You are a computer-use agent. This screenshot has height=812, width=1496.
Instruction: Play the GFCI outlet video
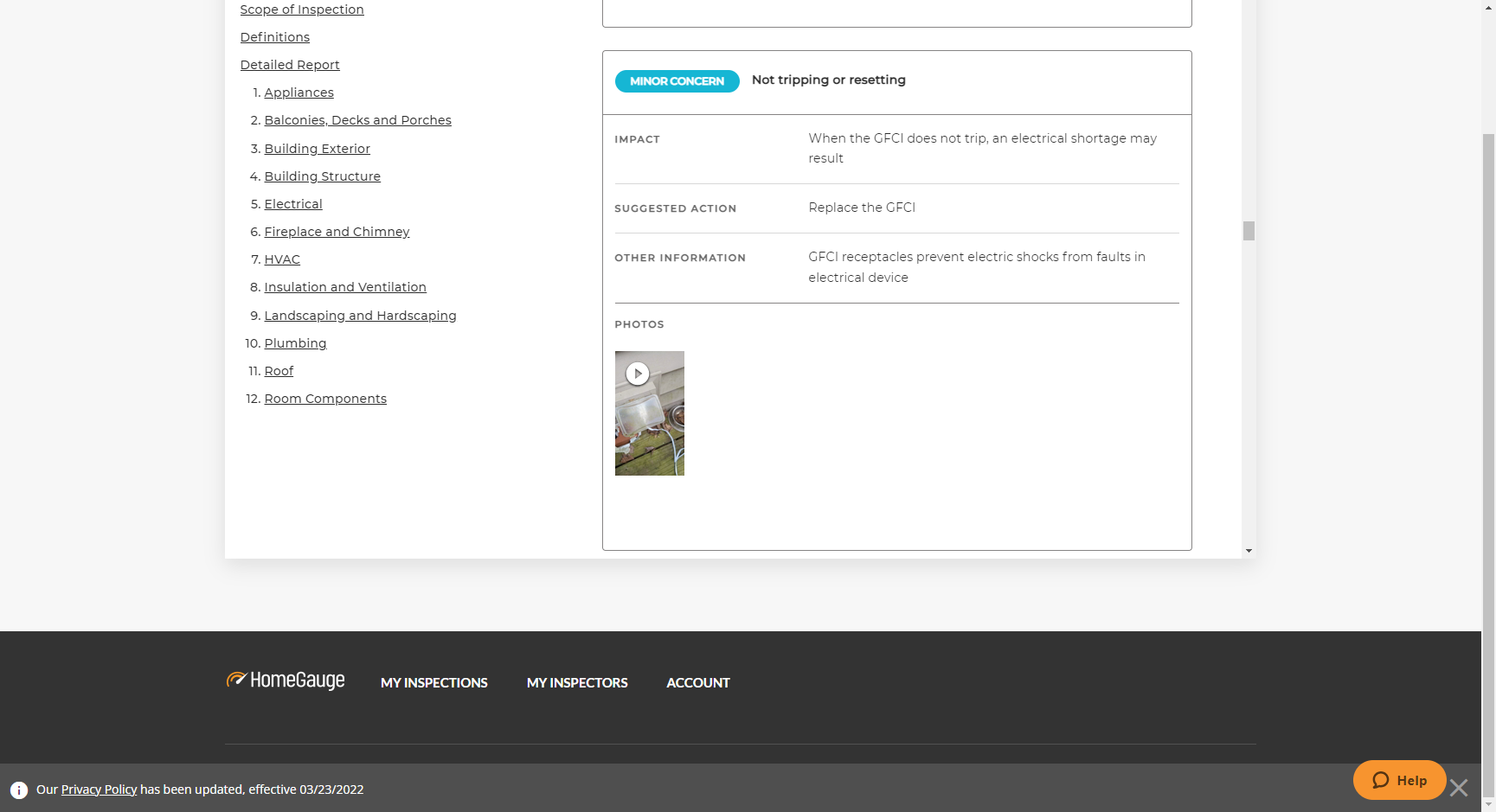(638, 374)
